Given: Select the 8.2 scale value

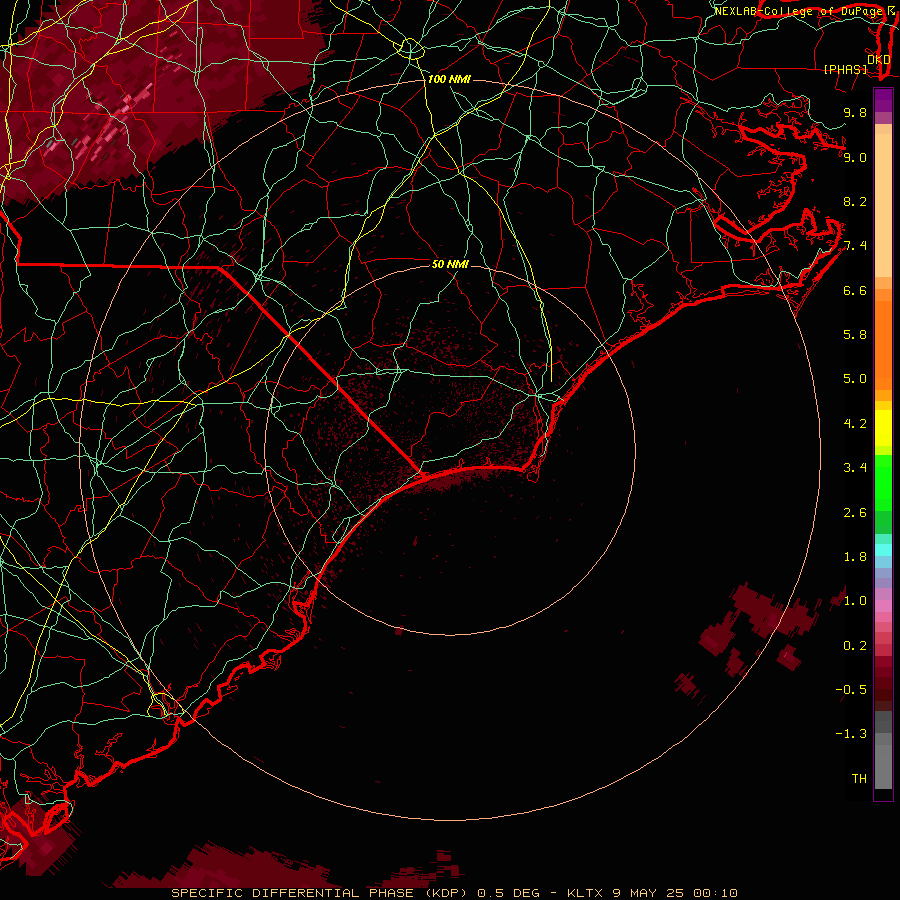Looking at the screenshot, I should (855, 201).
